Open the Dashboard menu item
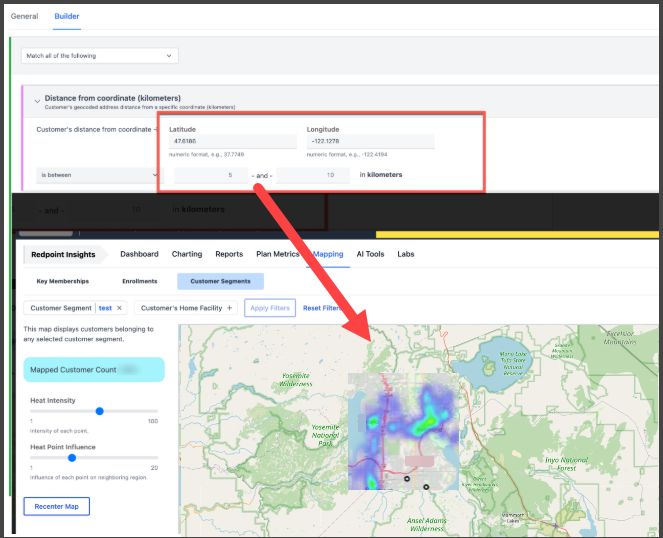This screenshot has width=663, height=538. pos(139,254)
